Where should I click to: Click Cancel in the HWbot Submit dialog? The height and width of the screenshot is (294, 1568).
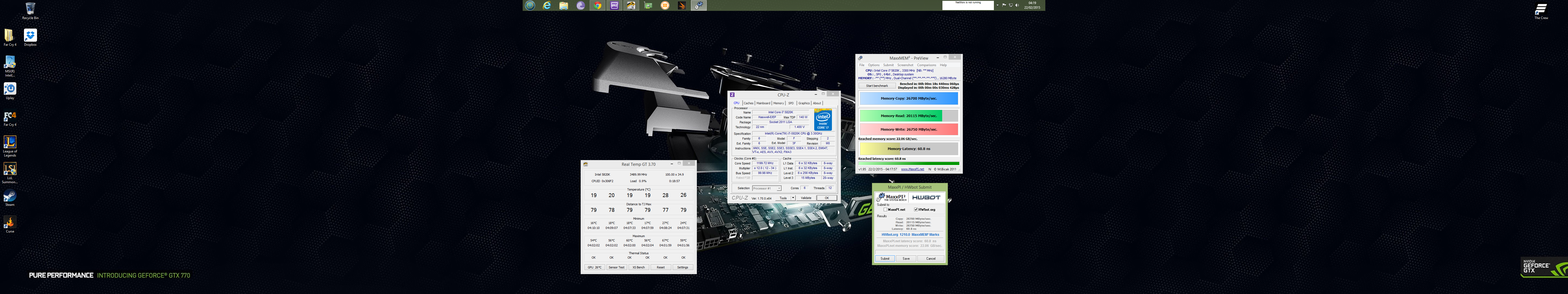931,258
